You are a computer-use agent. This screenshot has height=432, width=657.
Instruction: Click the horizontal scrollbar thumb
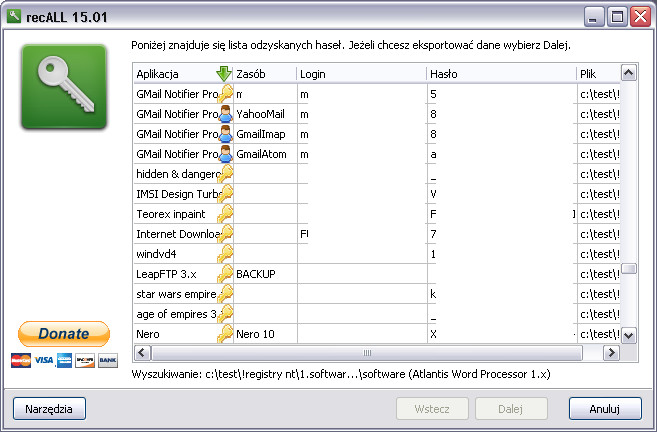(367, 353)
